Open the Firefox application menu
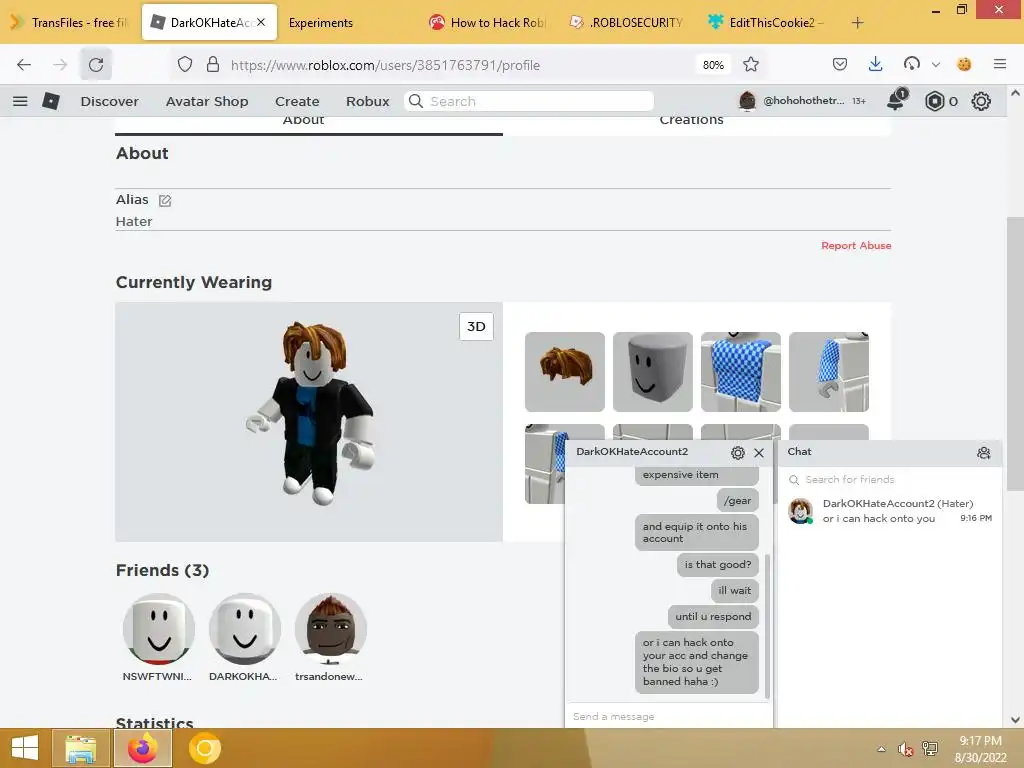The height and width of the screenshot is (768, 1024). [1000, 65]
